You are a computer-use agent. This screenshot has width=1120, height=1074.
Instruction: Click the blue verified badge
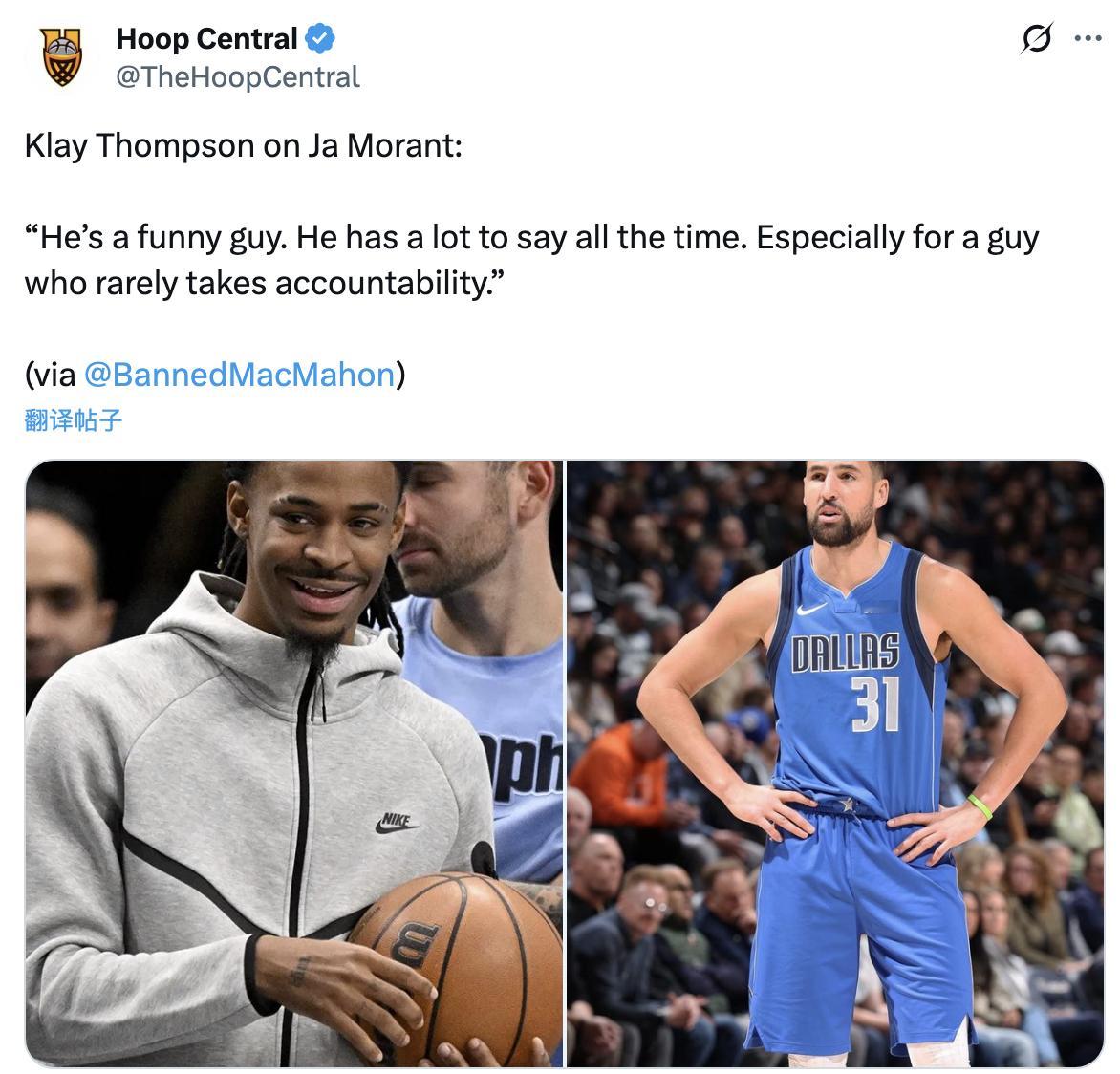tap(321, 38)
